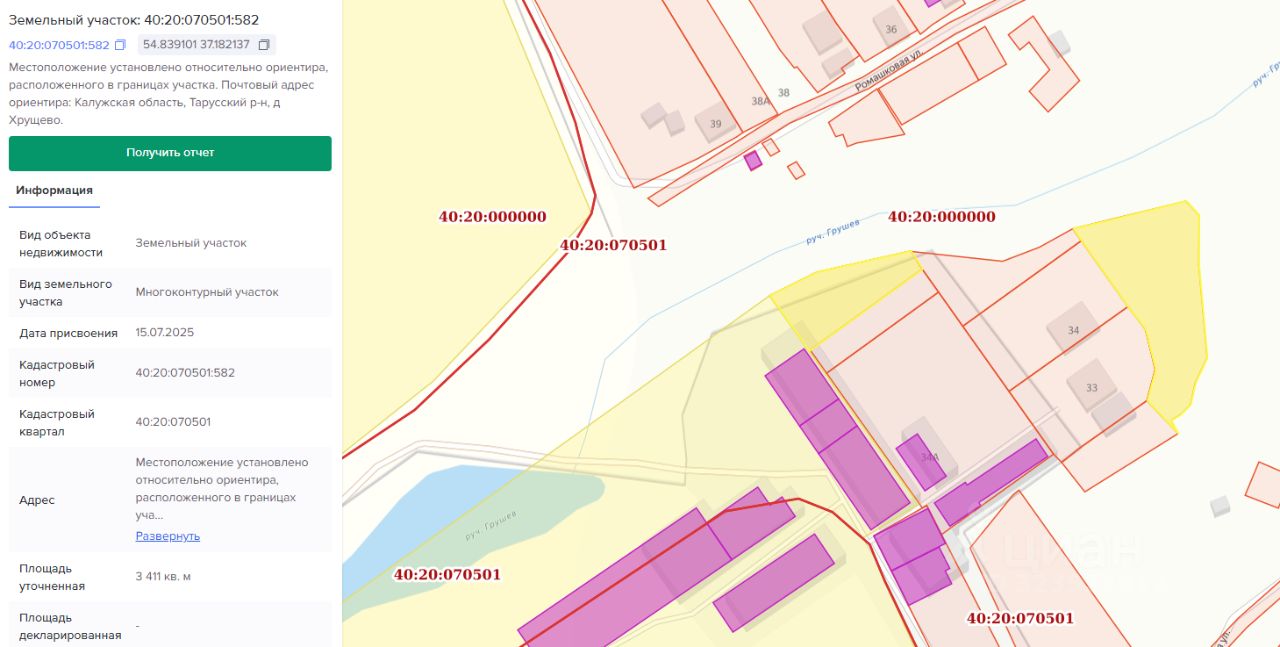Expand the address with Развернуть
Screen dimensions: 1280x647
(168, 536)
